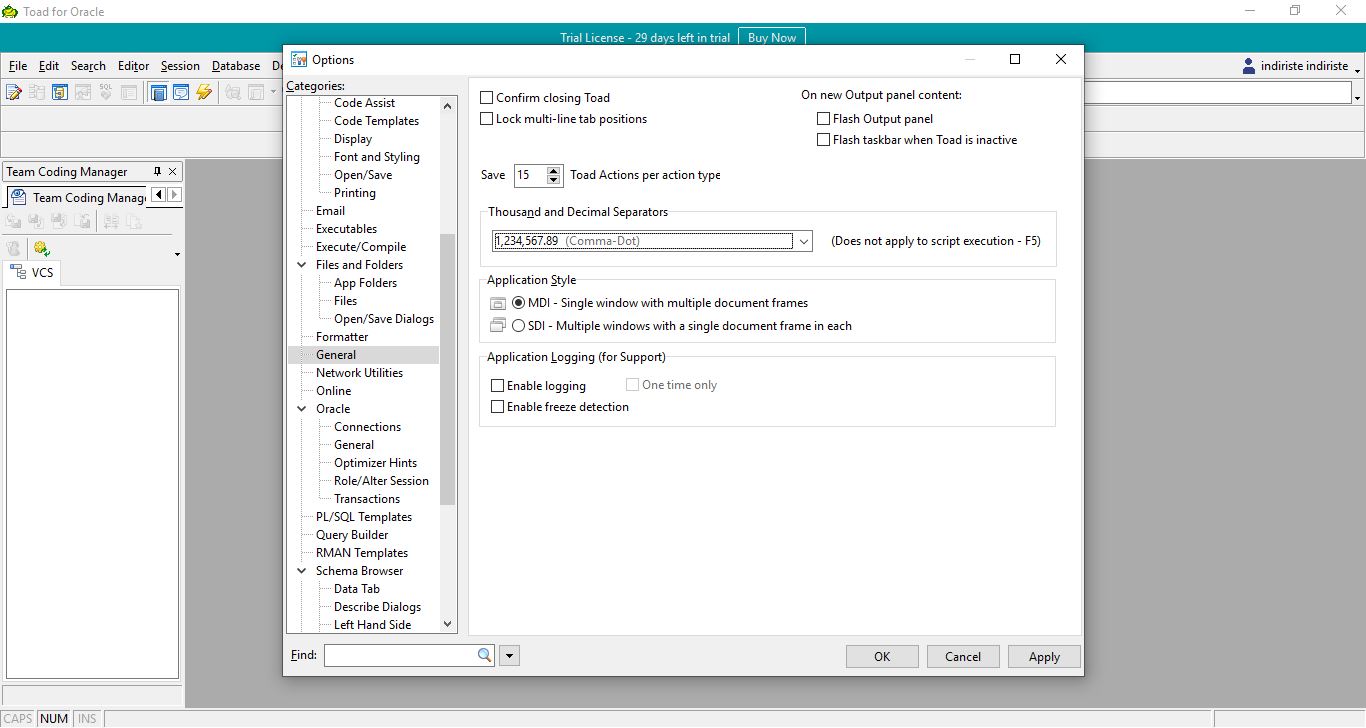
Task: Click in the Find input field
Action: [401, 655]
